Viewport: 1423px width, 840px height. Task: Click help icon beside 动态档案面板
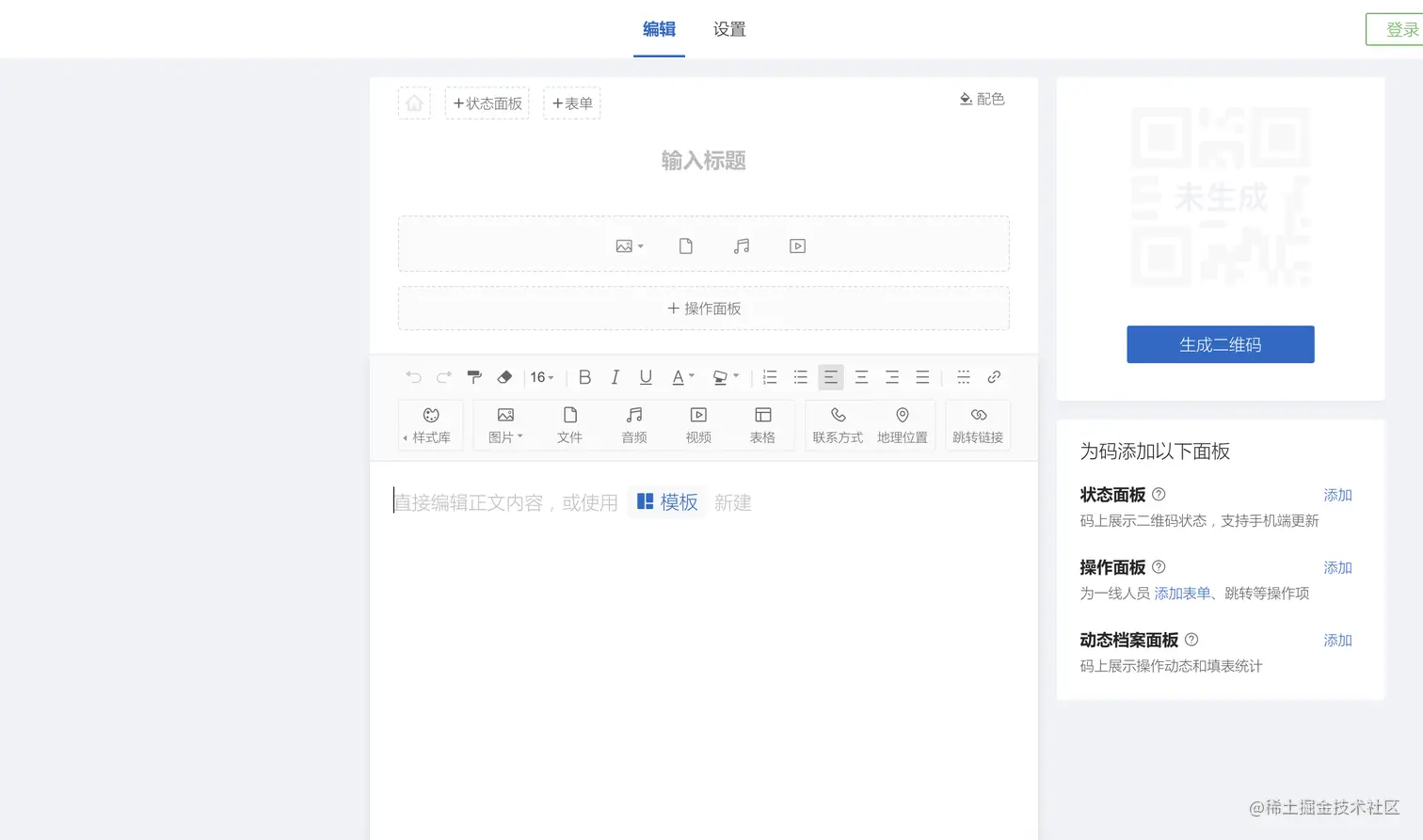click(1191, 639)
